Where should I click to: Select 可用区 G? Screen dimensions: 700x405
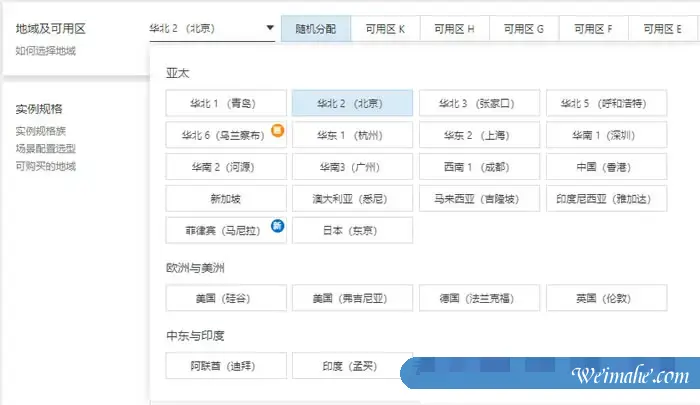tap(524, 29)
